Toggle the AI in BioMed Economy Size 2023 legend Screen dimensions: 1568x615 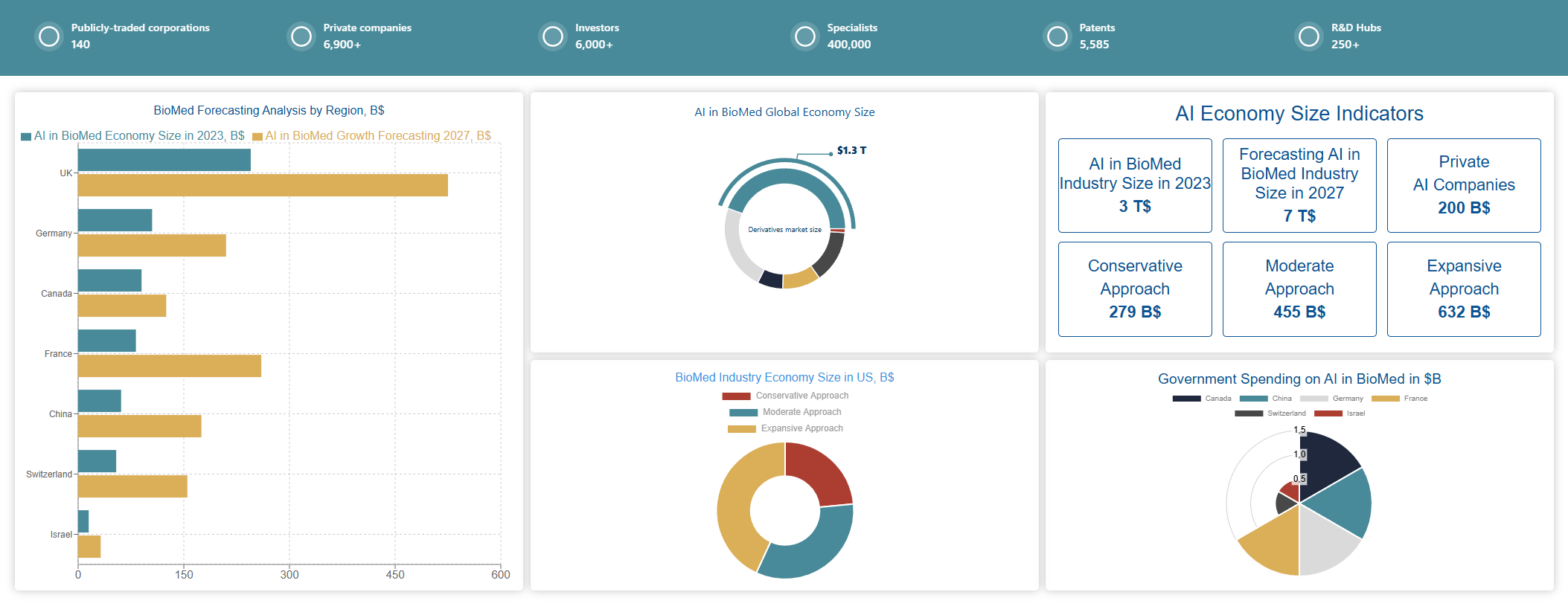pos(132,136)
